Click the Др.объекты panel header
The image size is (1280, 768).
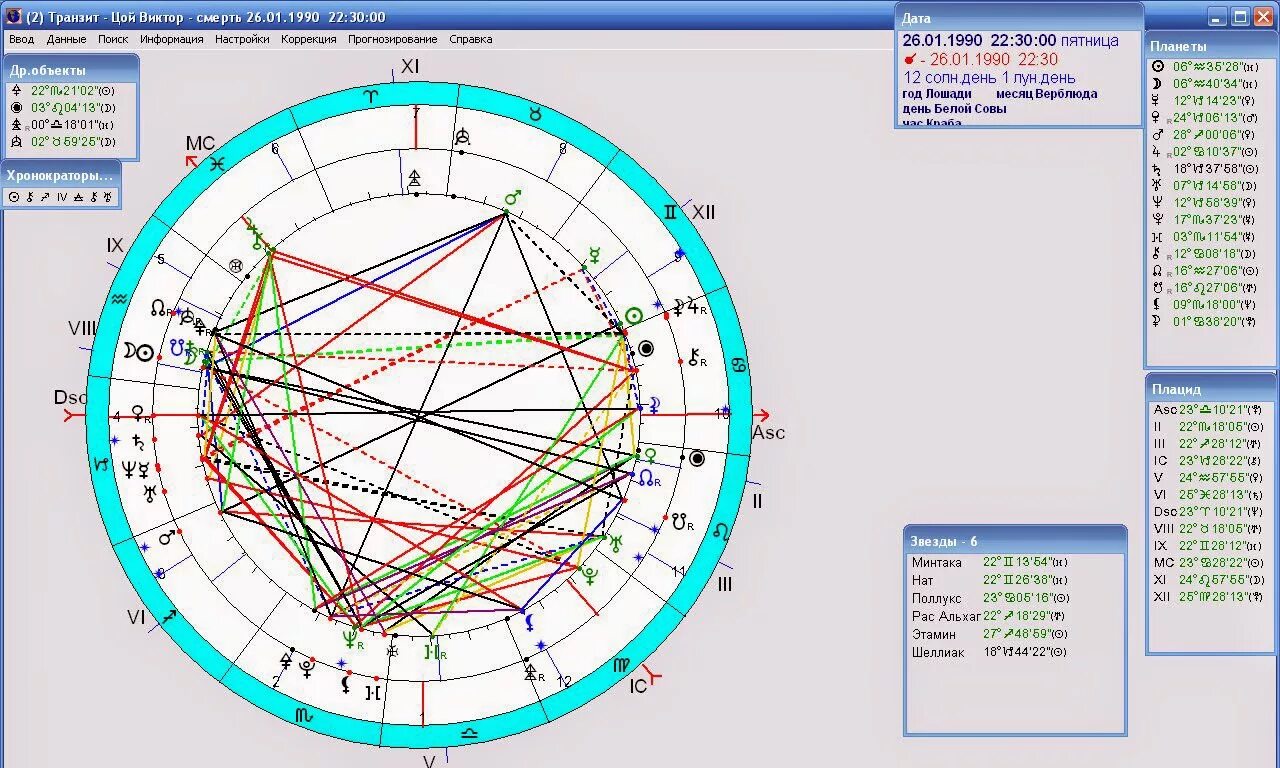tap(69, 70)
